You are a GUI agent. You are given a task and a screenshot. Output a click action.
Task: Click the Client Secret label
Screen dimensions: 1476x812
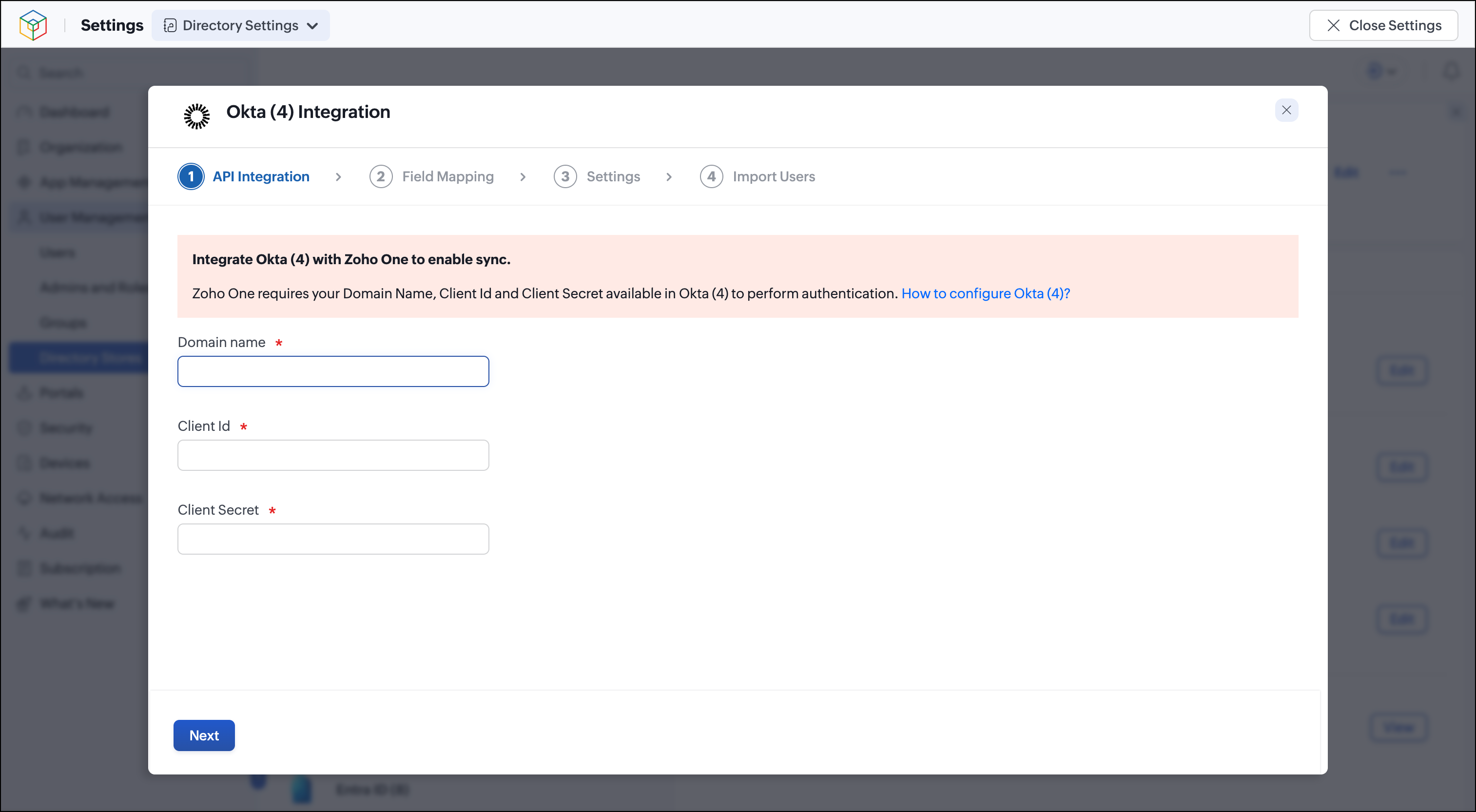(218, 509)
